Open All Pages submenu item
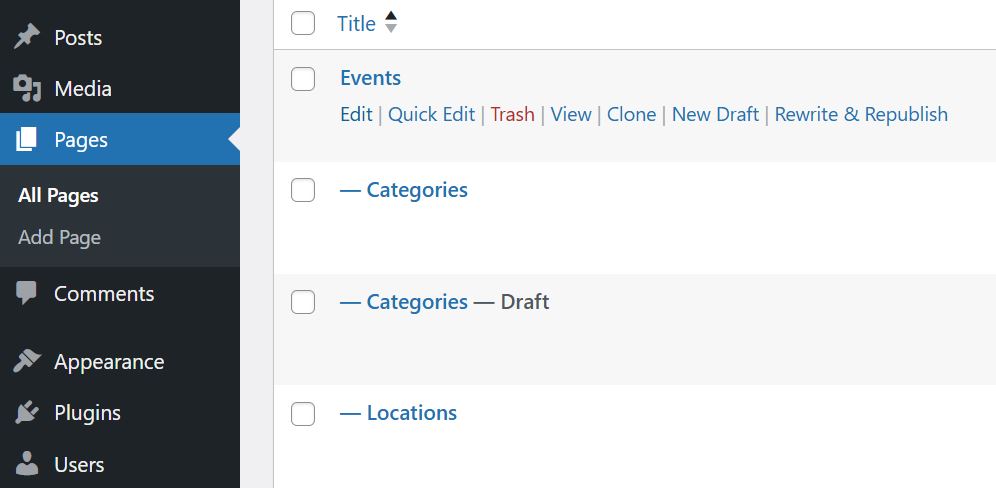The width and height of the screenshot is (996, 488). (58, 196)
